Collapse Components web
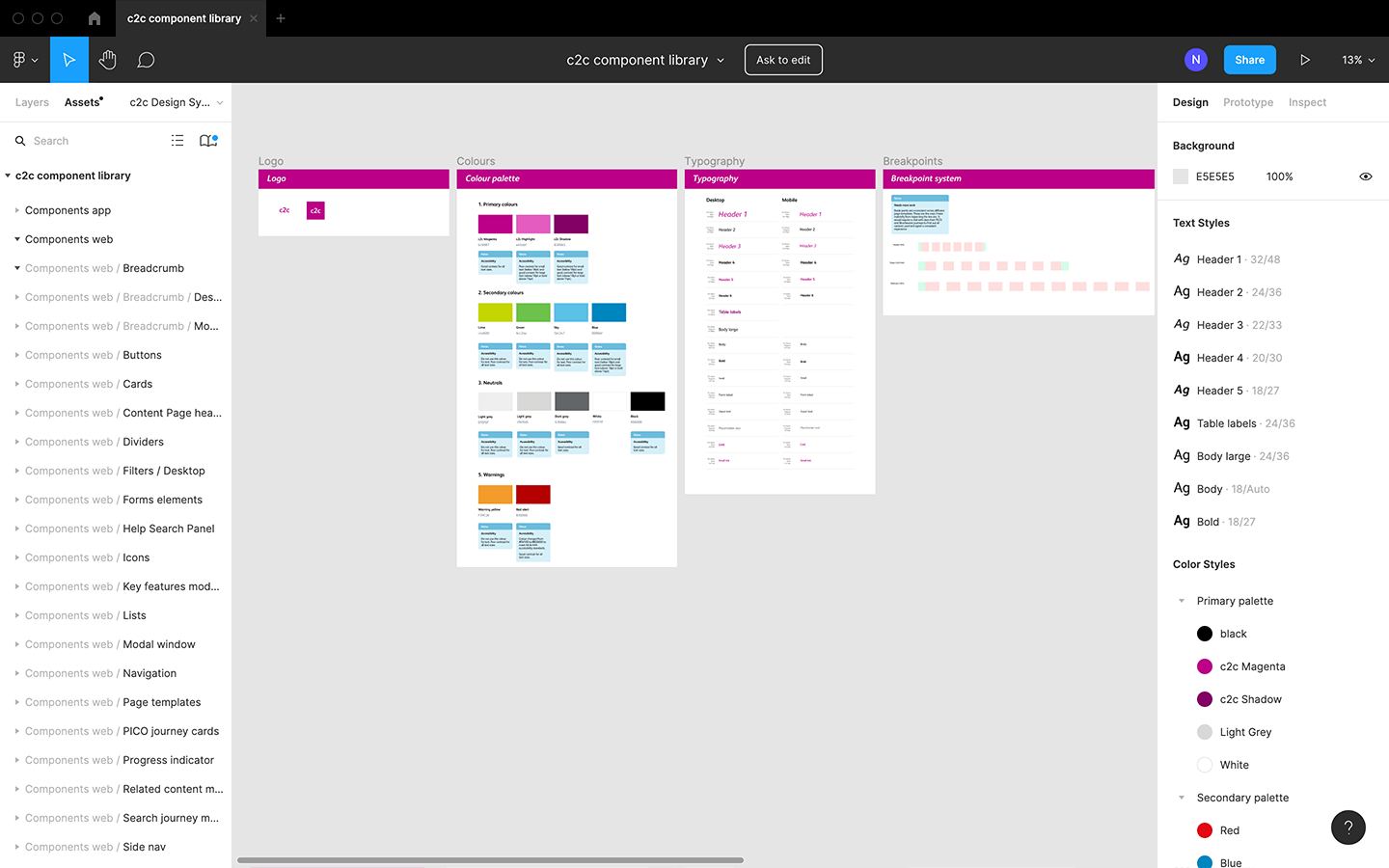This screenshot has height=868, width=1389. [17, 239]
